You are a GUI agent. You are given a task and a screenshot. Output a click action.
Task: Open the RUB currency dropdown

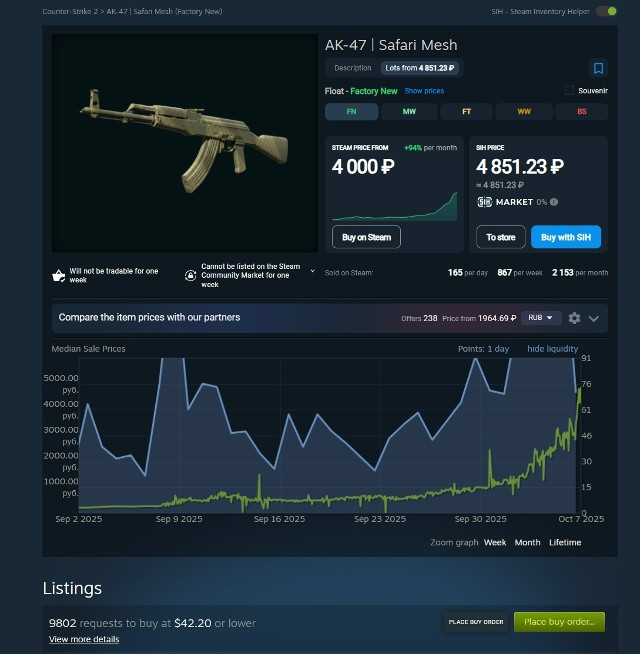(x=541, y=318)
